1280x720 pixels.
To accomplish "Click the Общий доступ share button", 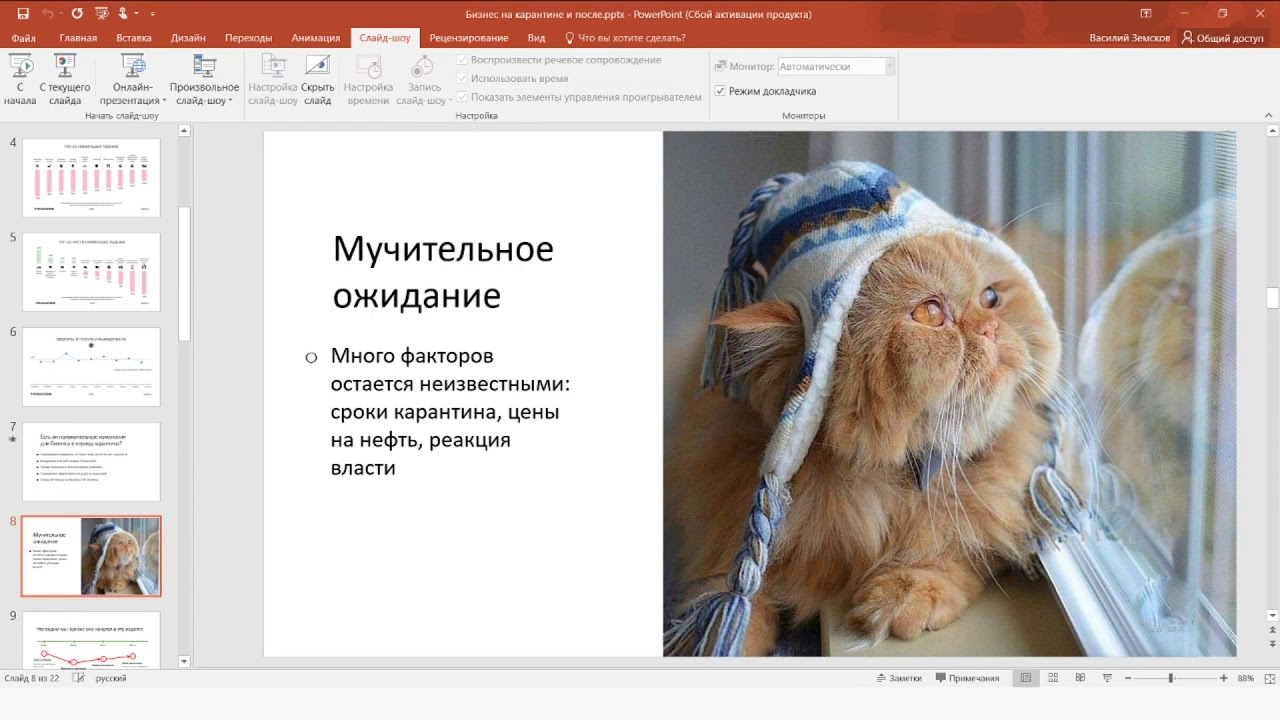I will tap(1222, 38).
